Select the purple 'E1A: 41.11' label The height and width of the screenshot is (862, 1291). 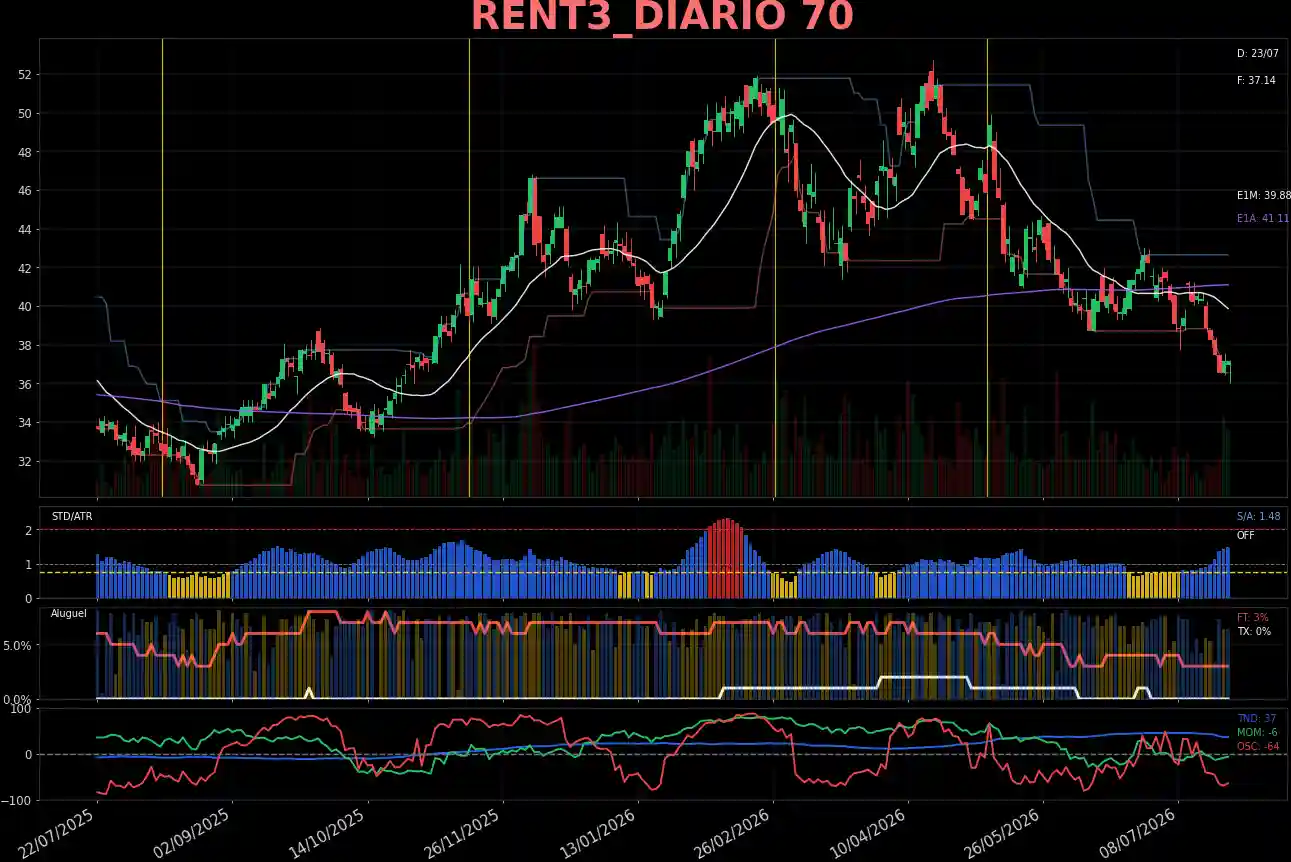pos(1263,218)
